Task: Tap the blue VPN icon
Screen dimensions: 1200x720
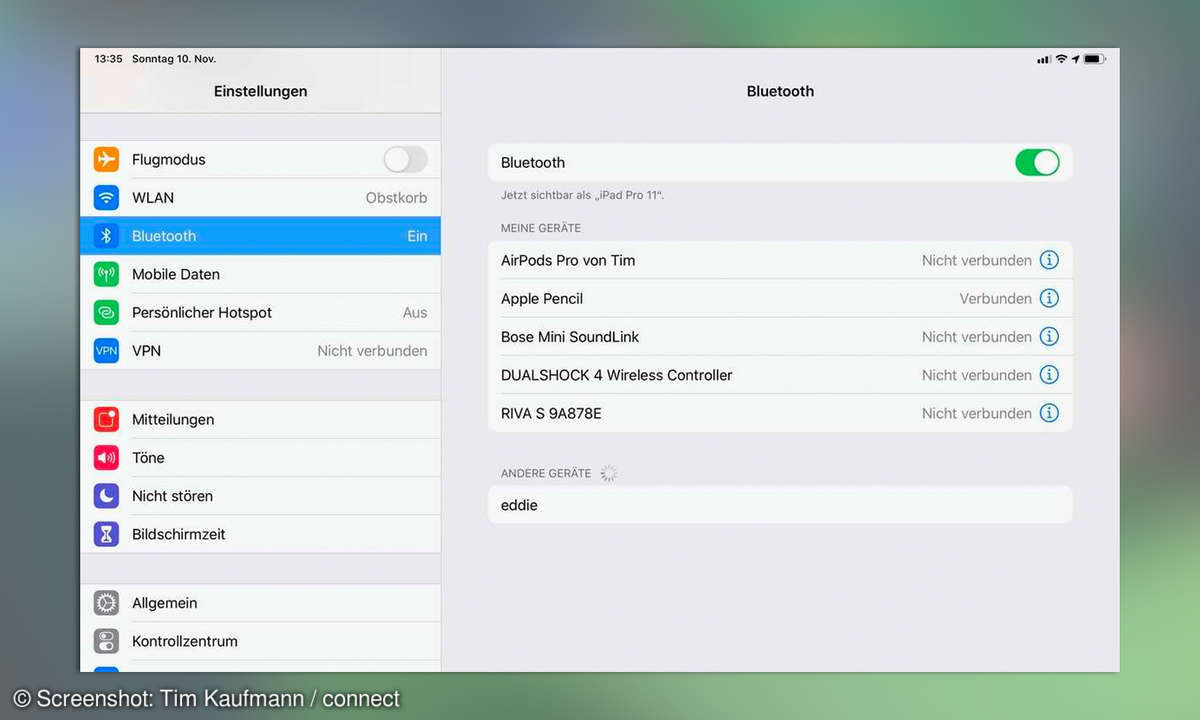Action: (106, 351)
